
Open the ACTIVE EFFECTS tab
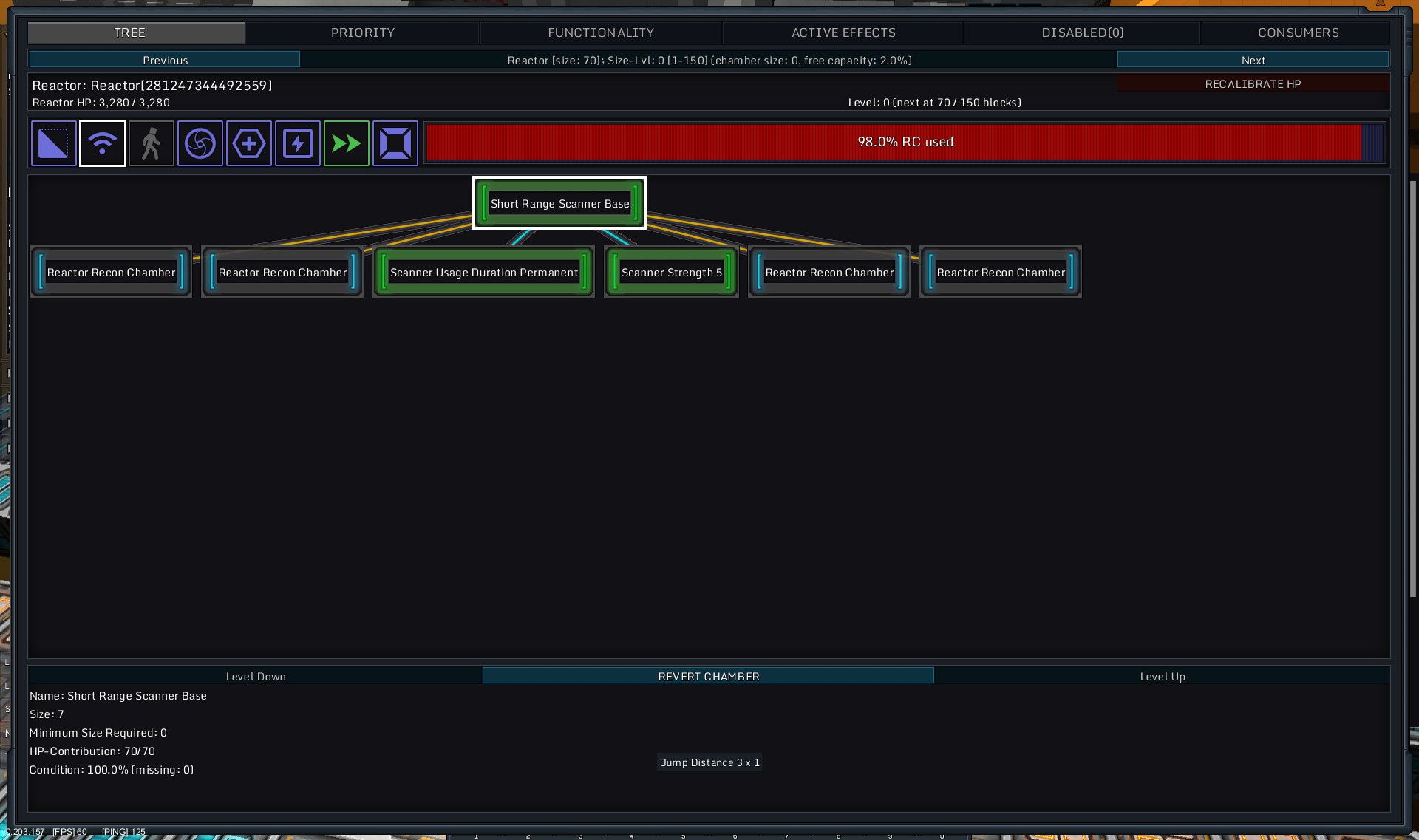(x=843, y=33)
